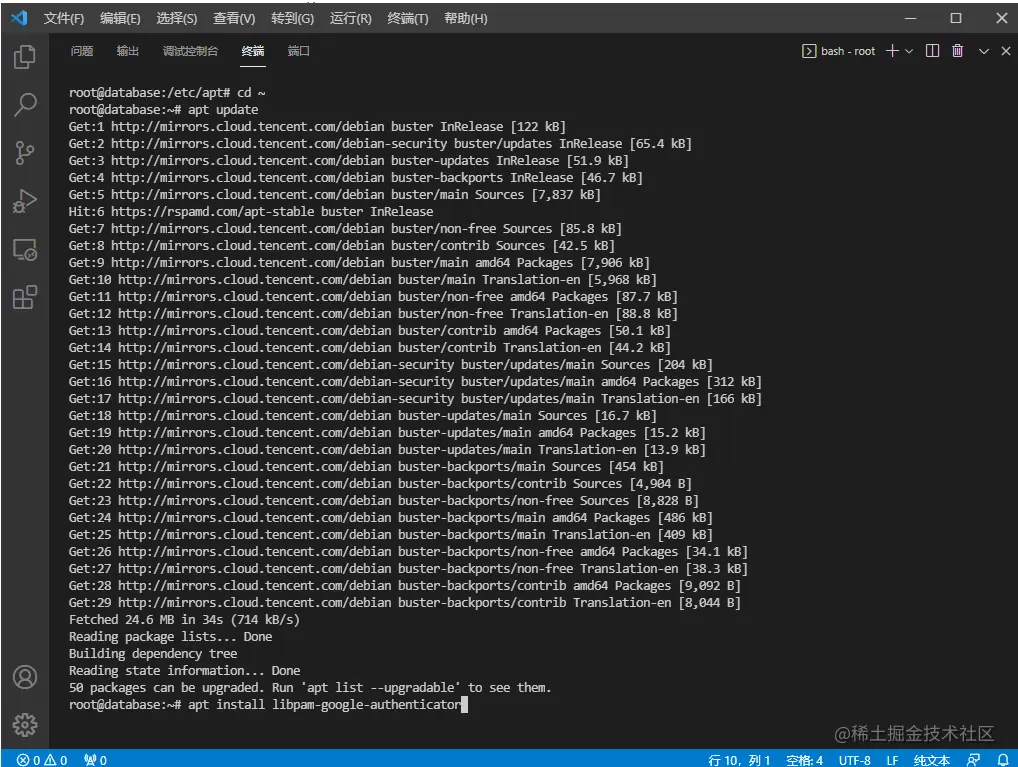Change indentation via 空格: 4
This screenshot has width=1018, height=767.
click(x=804, y=759)
